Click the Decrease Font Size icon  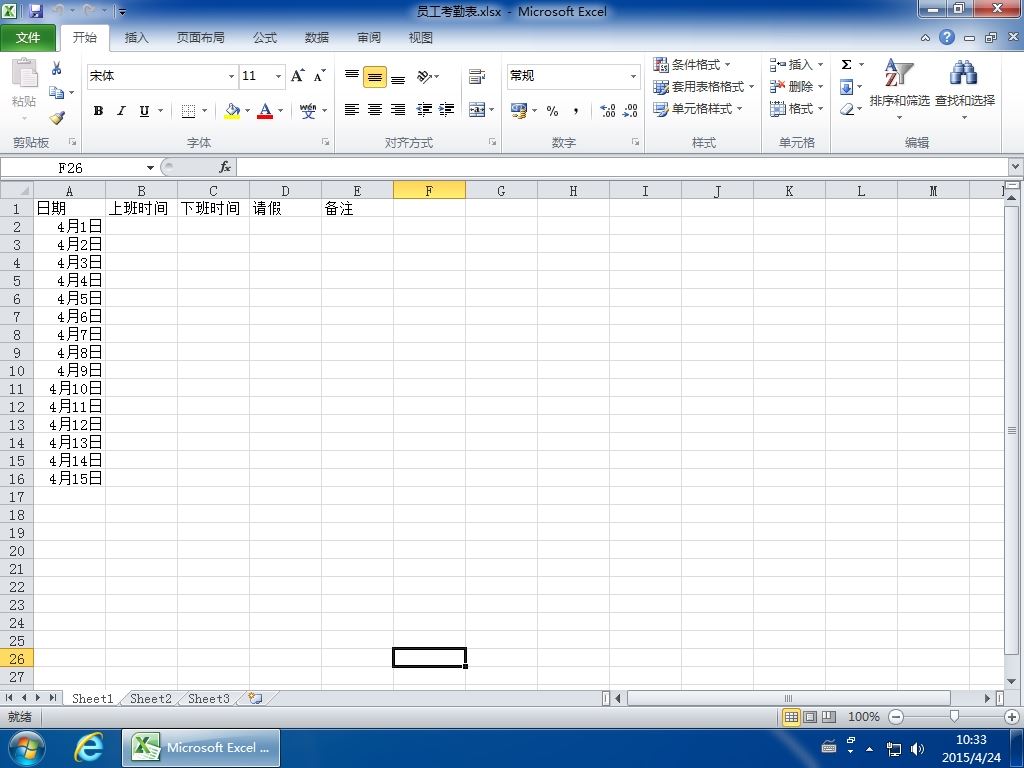[x=319, y=76]
